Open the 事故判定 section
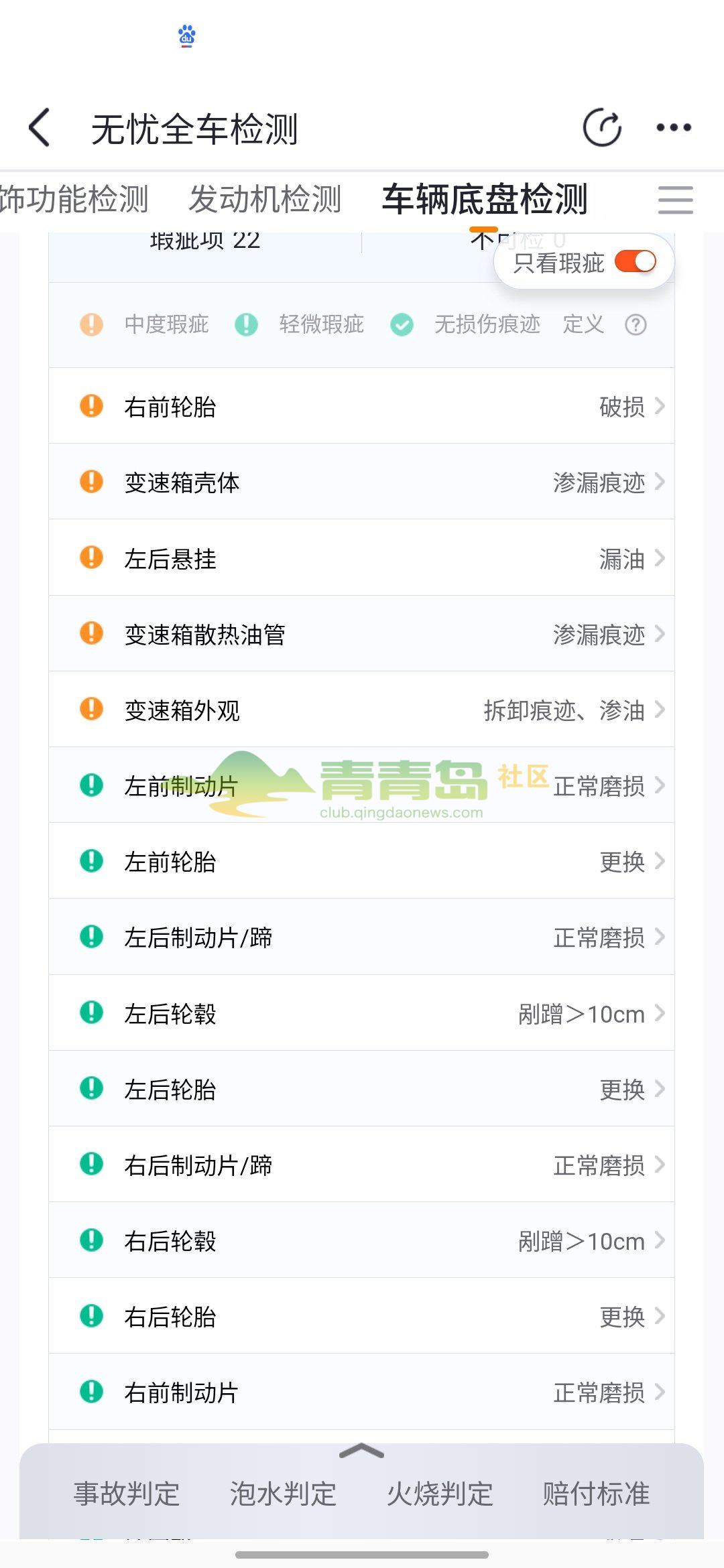The height and width of the screenshot is (1568, 724). (127, 1494)
